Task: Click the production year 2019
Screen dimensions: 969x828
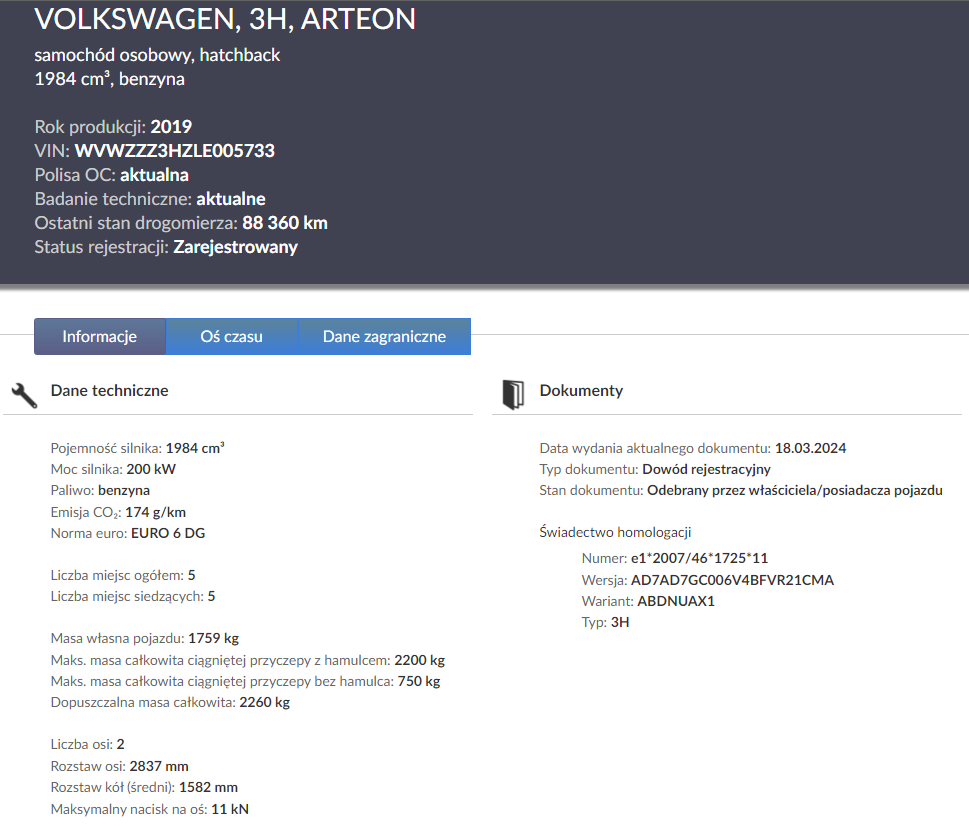Action: [171, 127]
